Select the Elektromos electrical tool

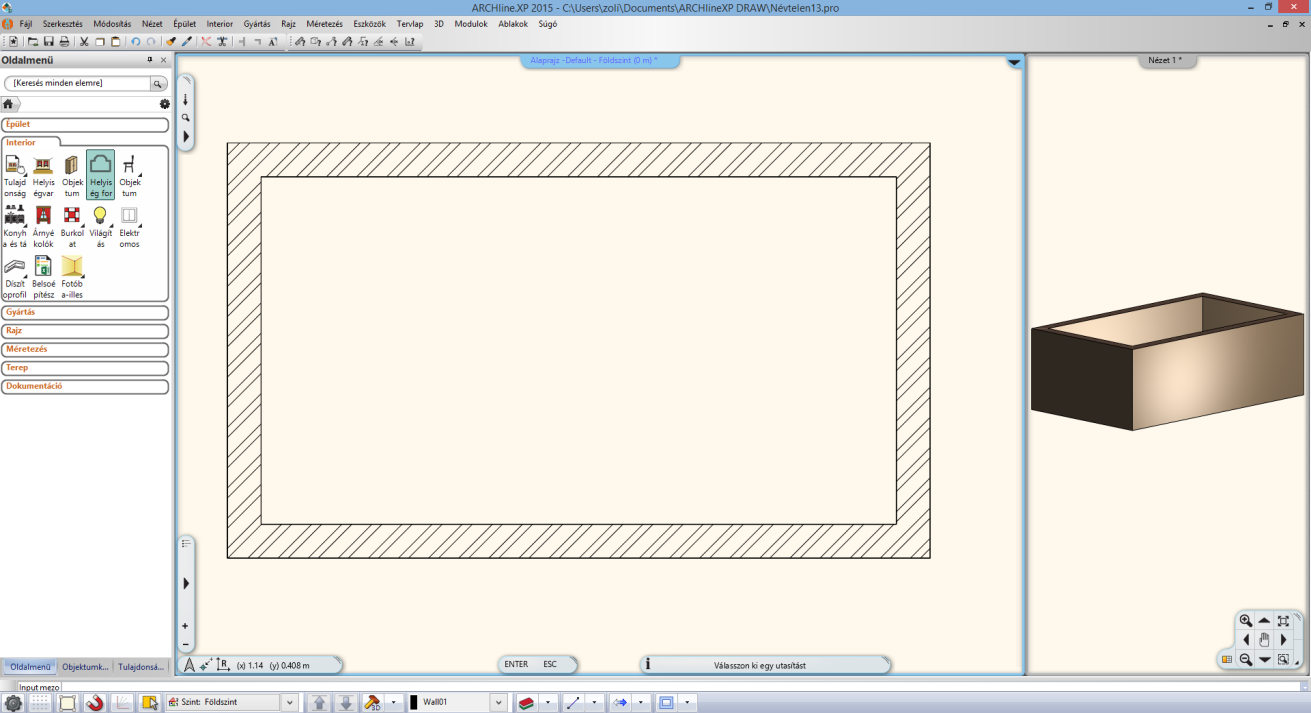coord(129,226)
